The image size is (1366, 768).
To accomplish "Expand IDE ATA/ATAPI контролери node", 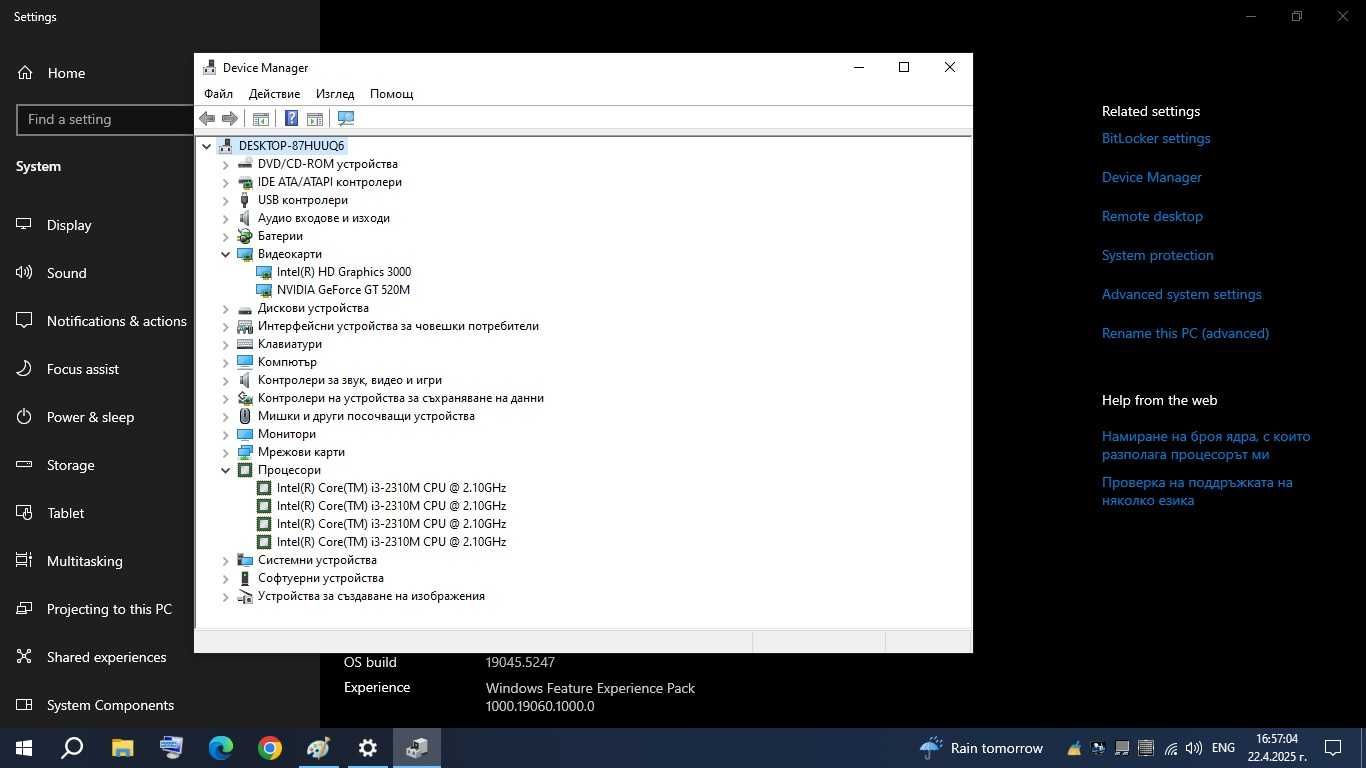I will click(226, 182).
